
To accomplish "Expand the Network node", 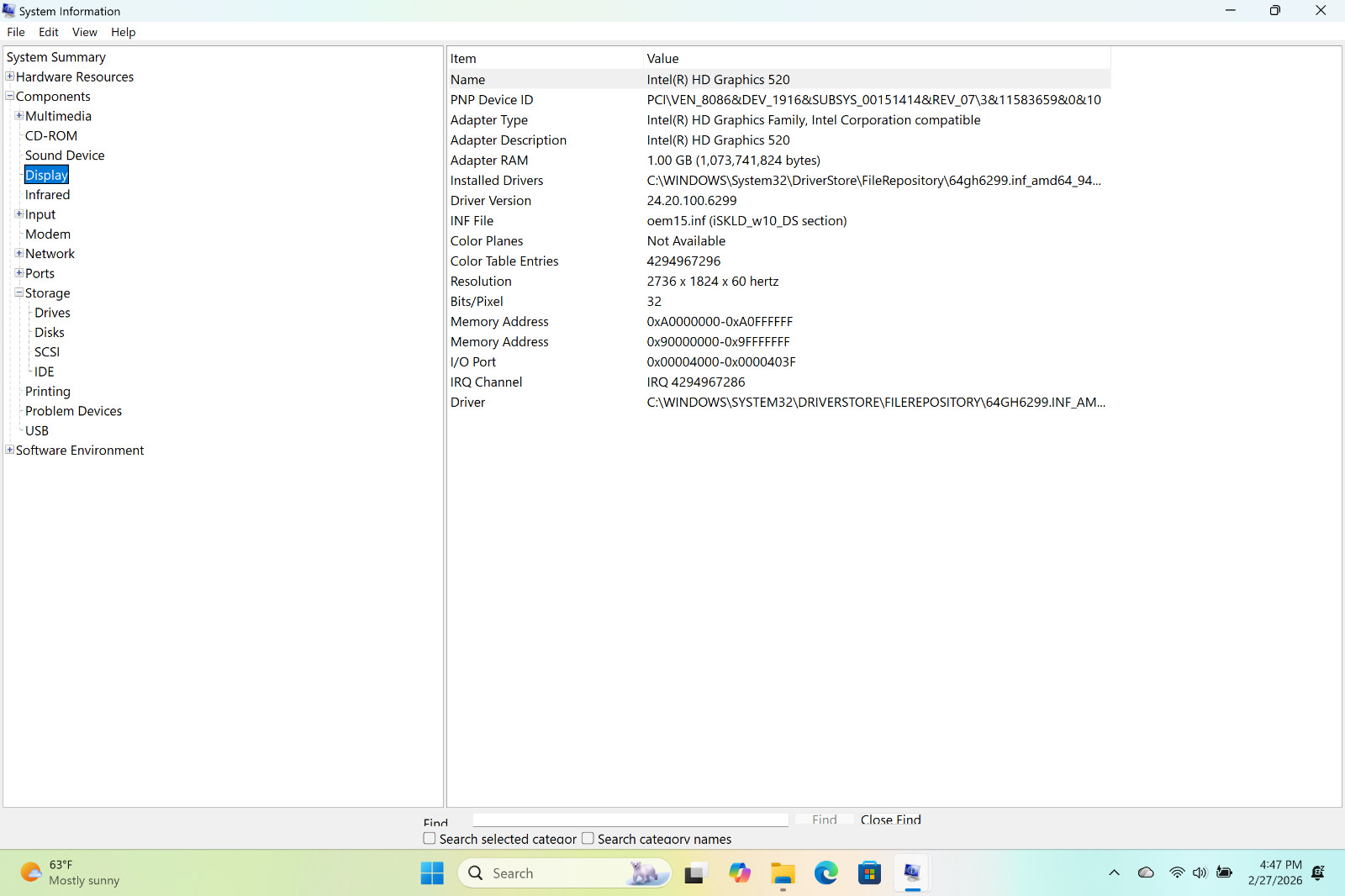I will click(x=19, y=253).
